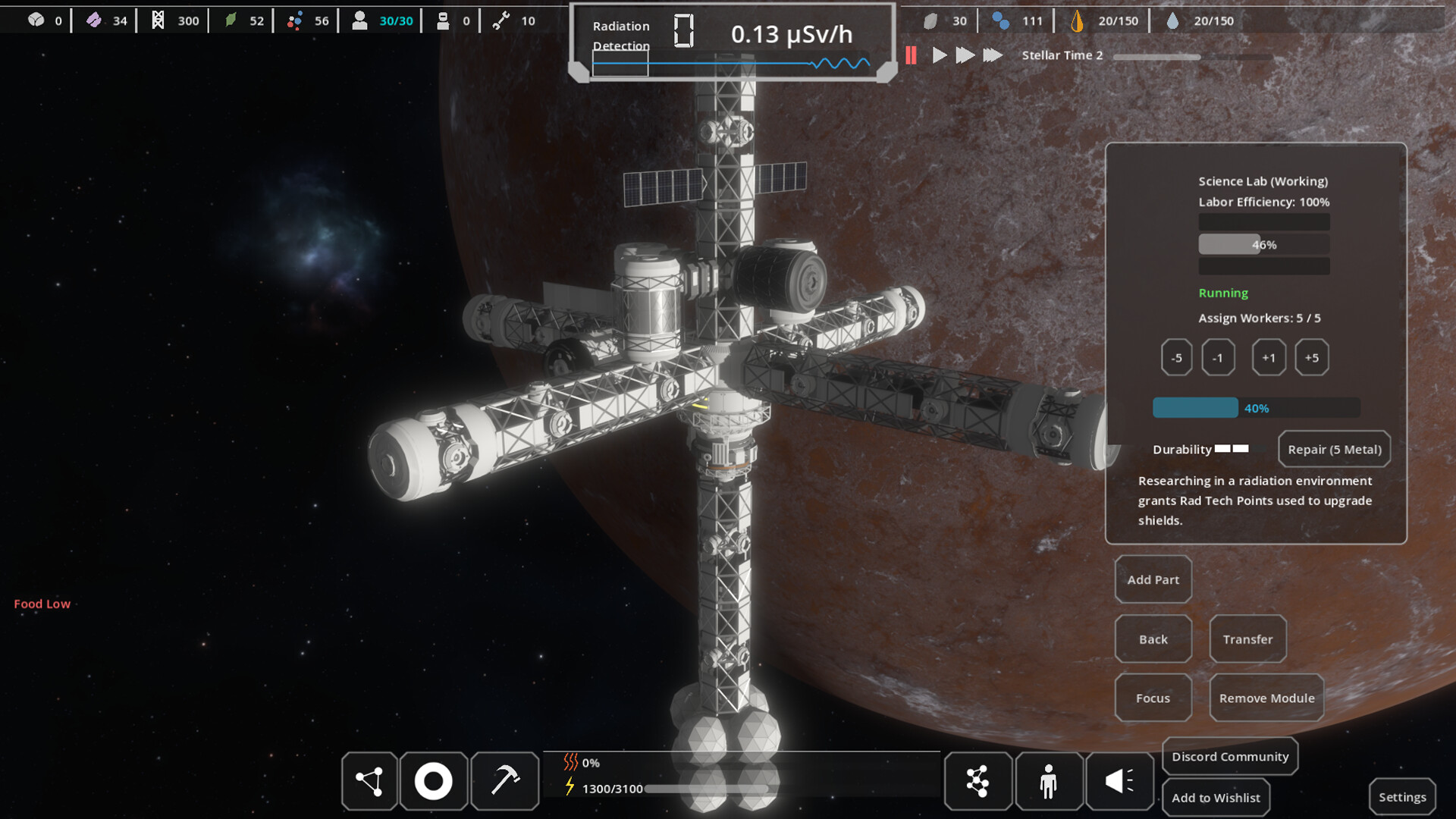
Task: Click the Science Lab (Working) title
Action: coord(1263,181)
